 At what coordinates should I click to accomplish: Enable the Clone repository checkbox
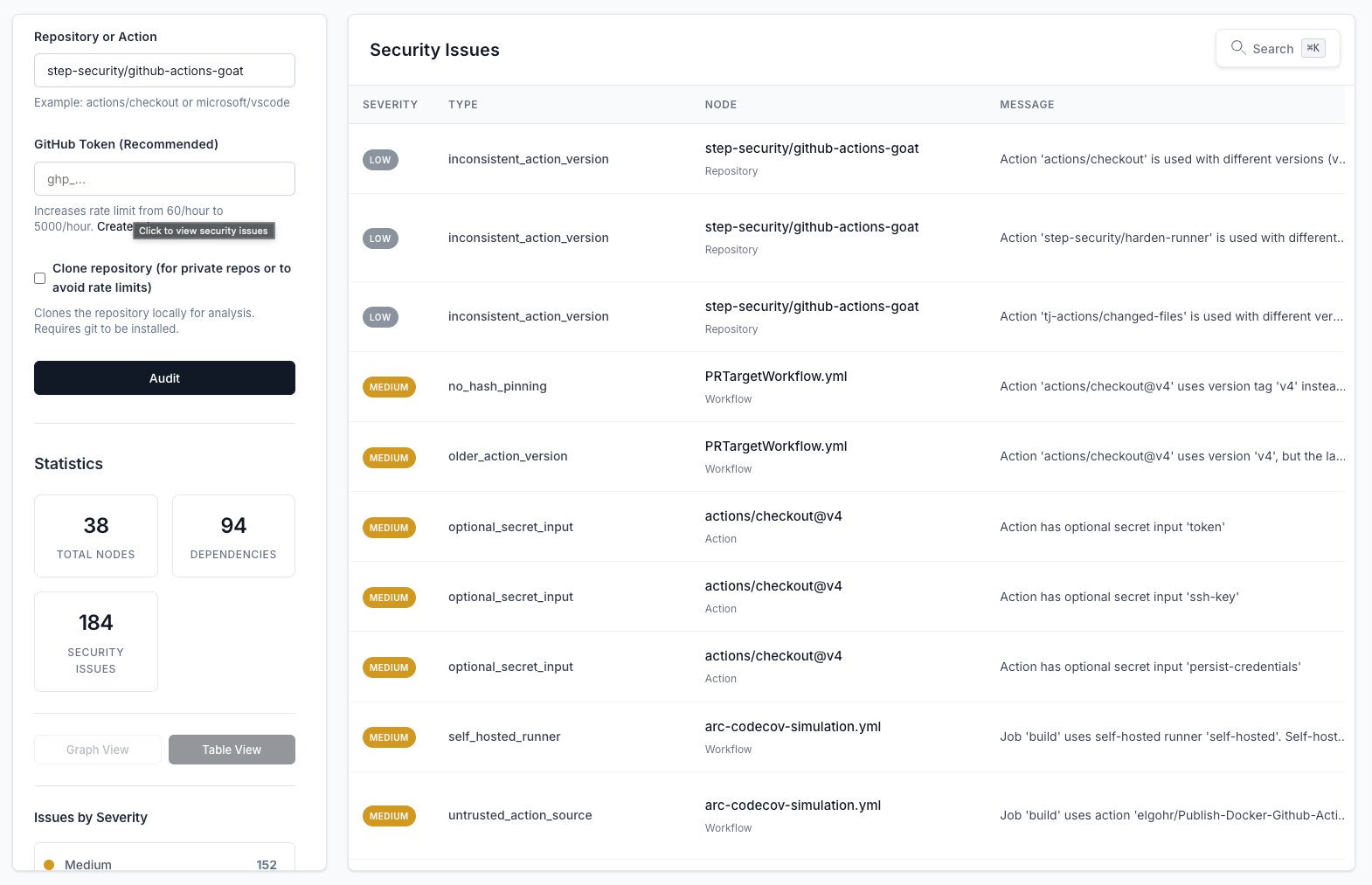pyautogui.click(x=39, y=278)
